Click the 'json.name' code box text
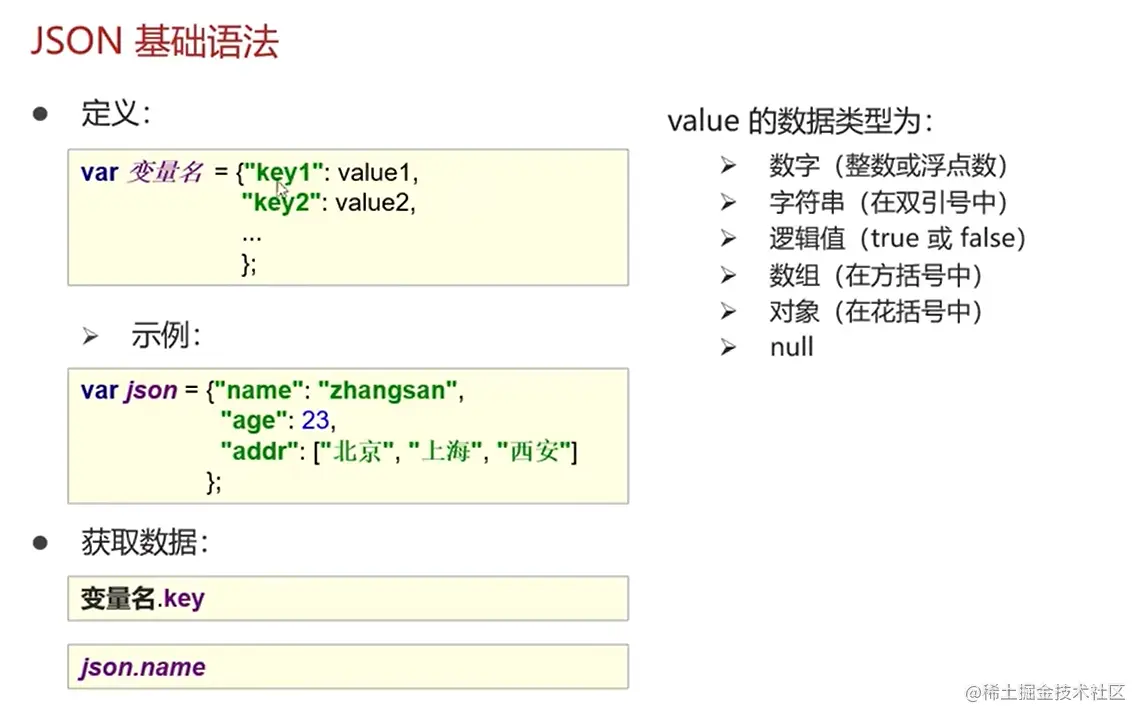This screenshot has width=1146, height=723. coord(143,667)
